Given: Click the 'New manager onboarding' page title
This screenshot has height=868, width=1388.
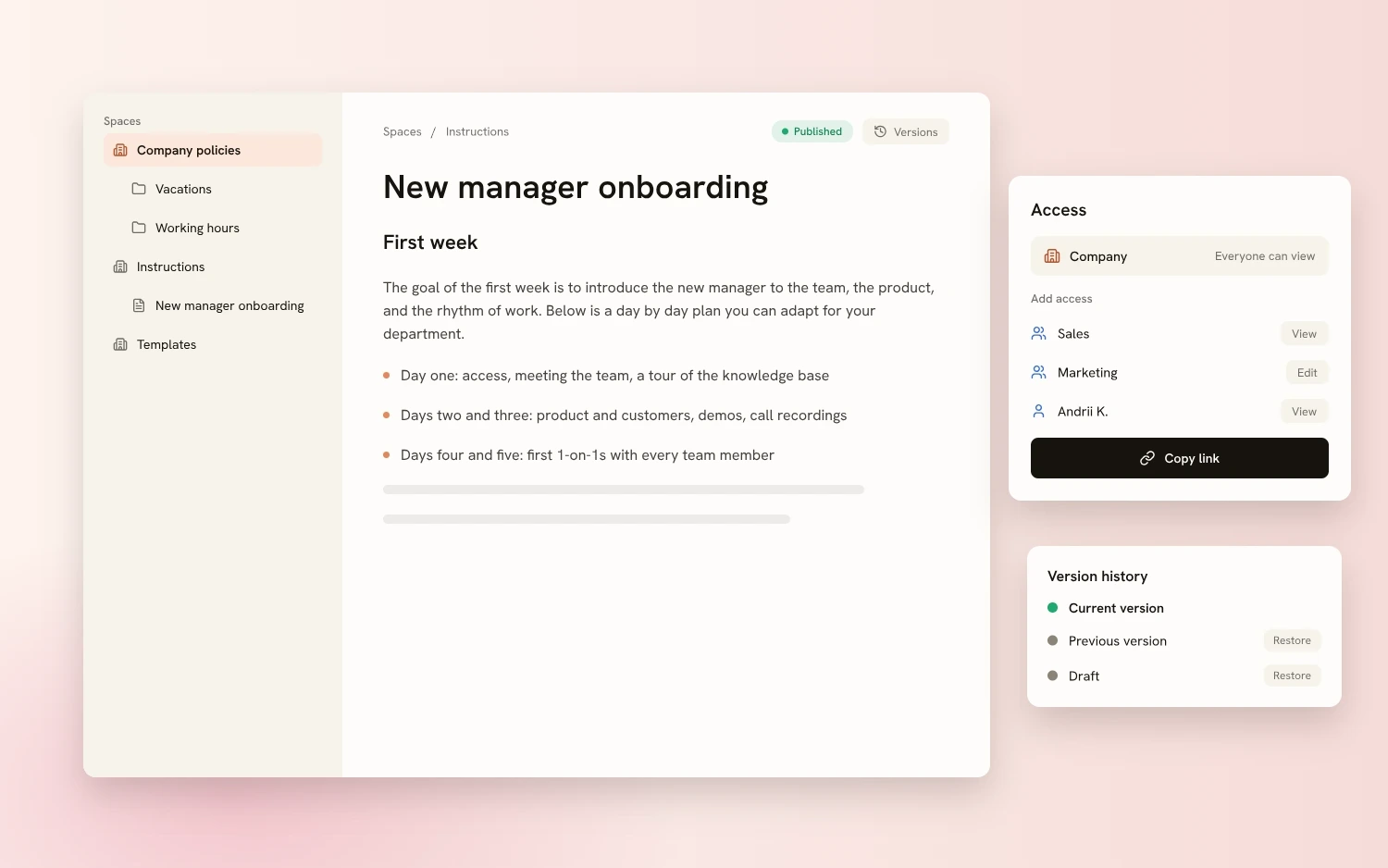Looking at the screenshot, I should (x=576, y=187).
